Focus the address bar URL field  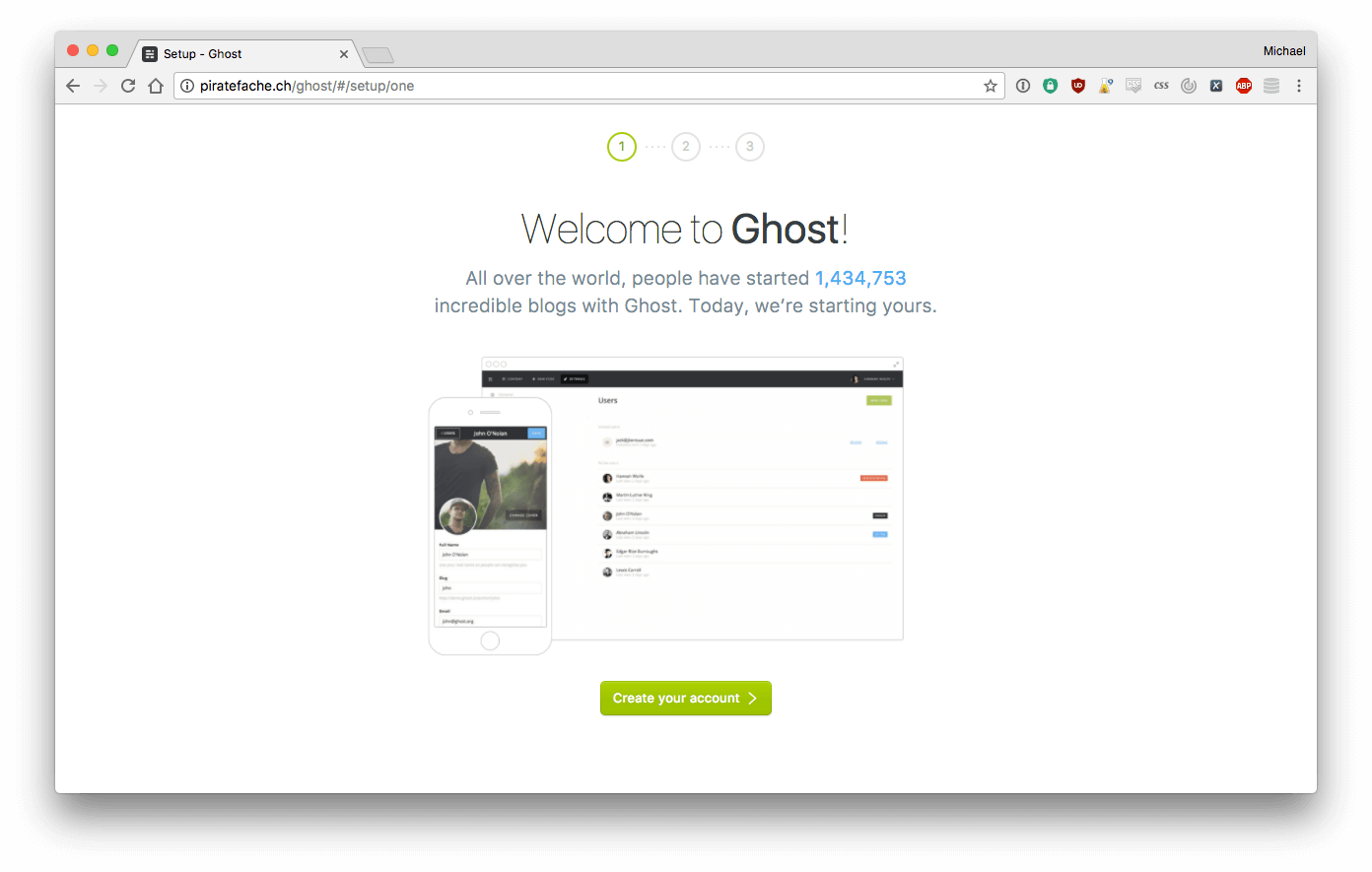pyautogui.click(x=589, y=86)
